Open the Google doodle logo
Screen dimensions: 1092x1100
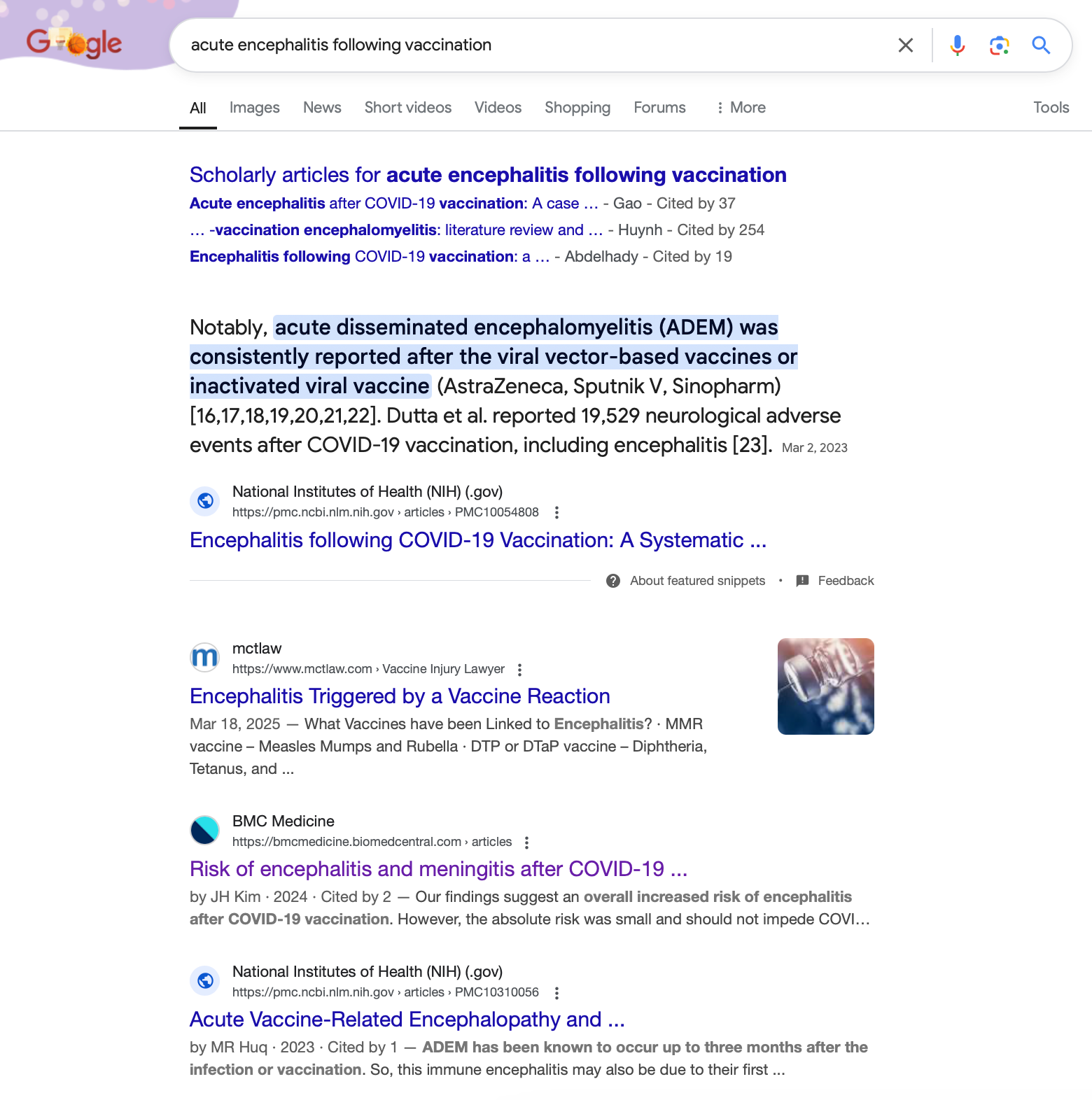[74, 43]
